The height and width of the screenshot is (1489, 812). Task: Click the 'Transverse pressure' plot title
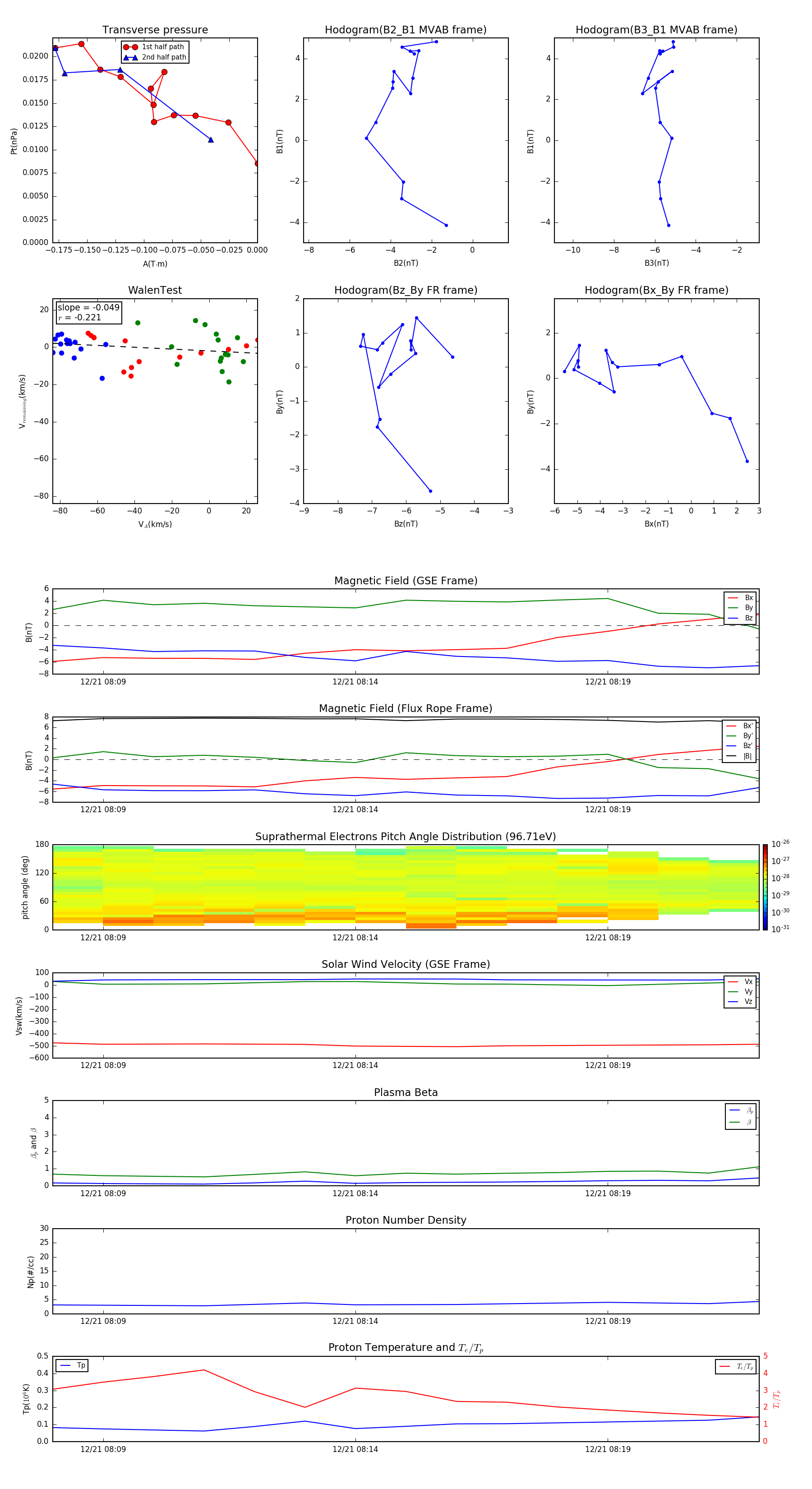[155, 30]
